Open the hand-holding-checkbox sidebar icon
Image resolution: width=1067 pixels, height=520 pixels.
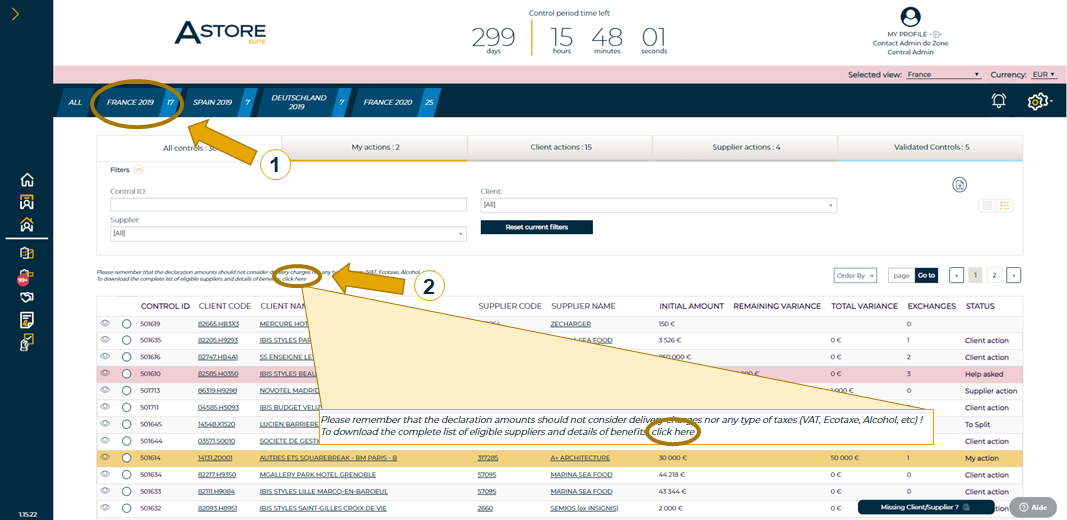pyautogui.click(x=27, y=342)
